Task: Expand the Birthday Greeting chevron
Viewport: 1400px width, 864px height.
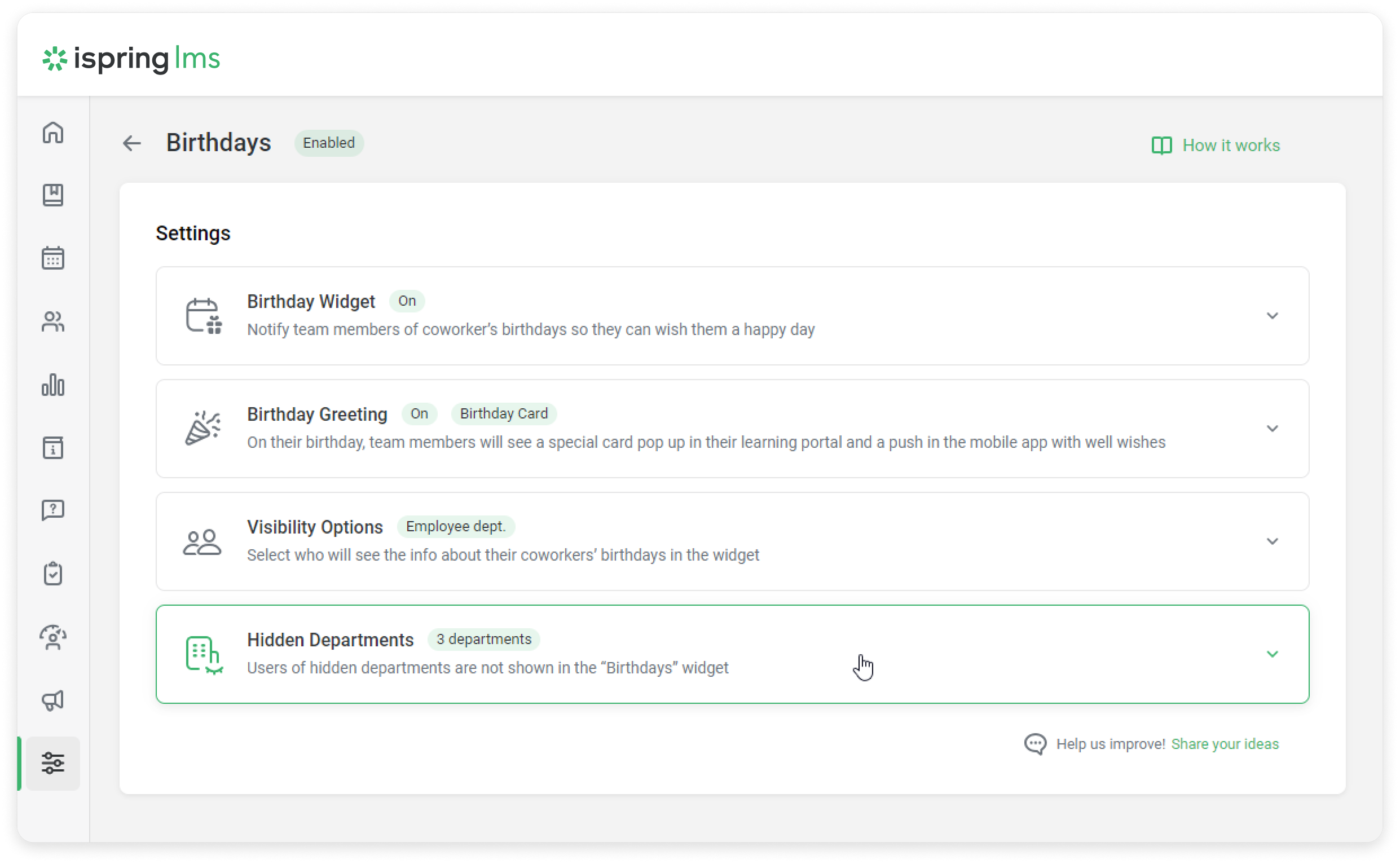Action: [x=1271, y=429]
